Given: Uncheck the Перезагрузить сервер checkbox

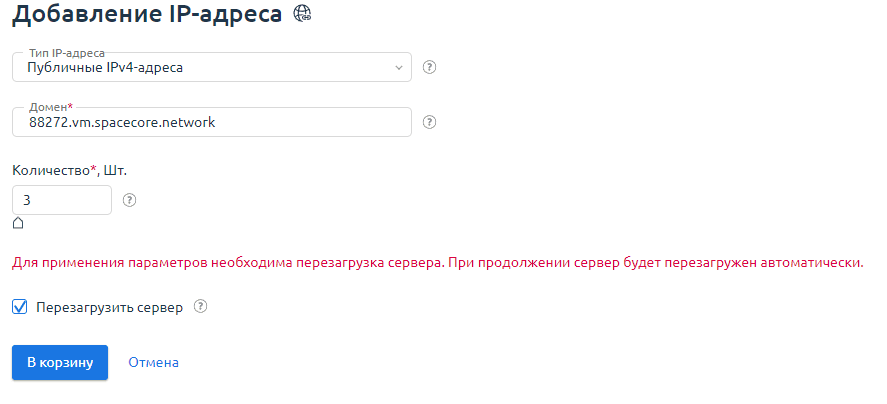Looking at the screenshot, I should (20, 307).
